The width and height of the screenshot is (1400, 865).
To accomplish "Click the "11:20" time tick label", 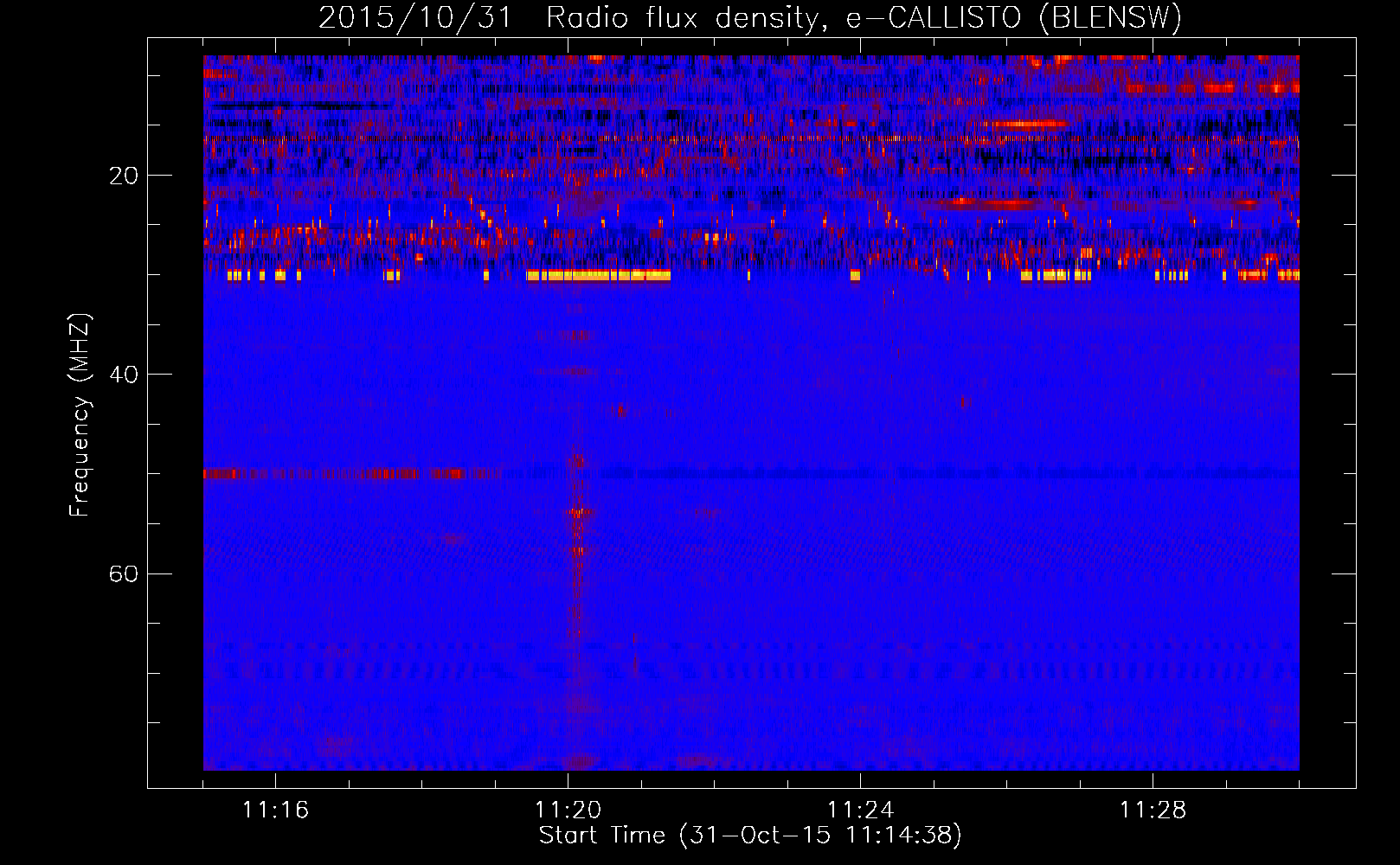I will point(568,810).
